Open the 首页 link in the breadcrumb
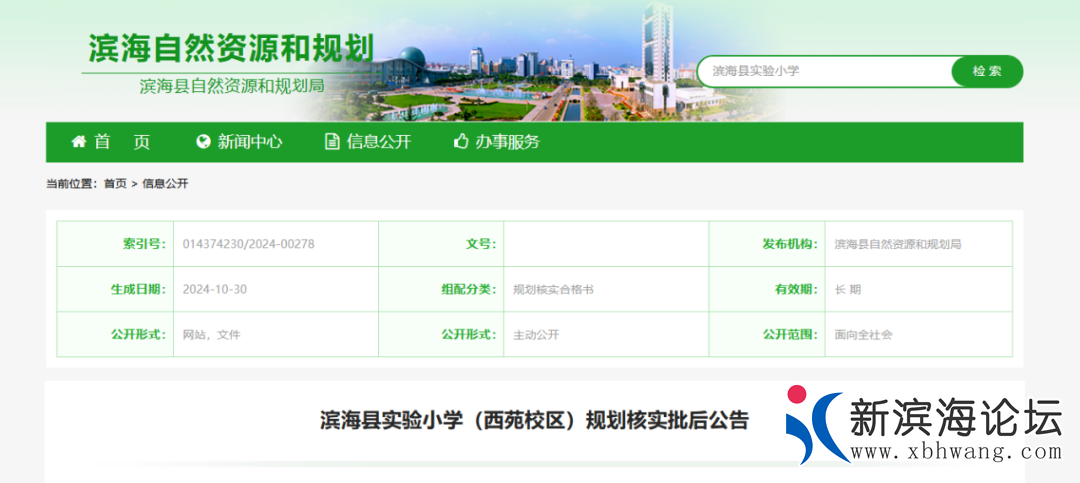 pos(115,184)
